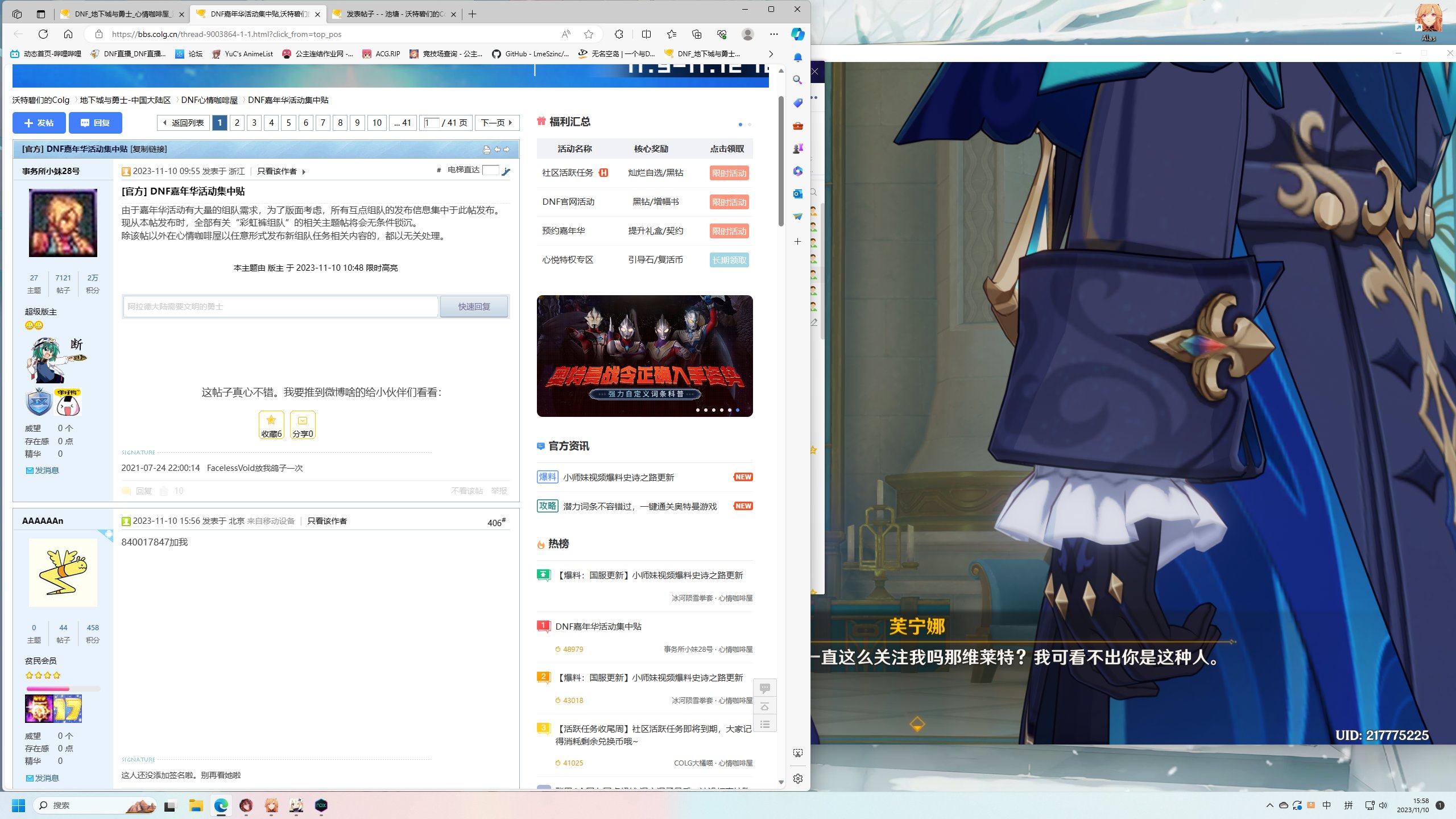Image resolution: width=1456 pixels, height=819 pixels.
Task: Open Outlook in Edge sidebar
Action: (798, 194)
